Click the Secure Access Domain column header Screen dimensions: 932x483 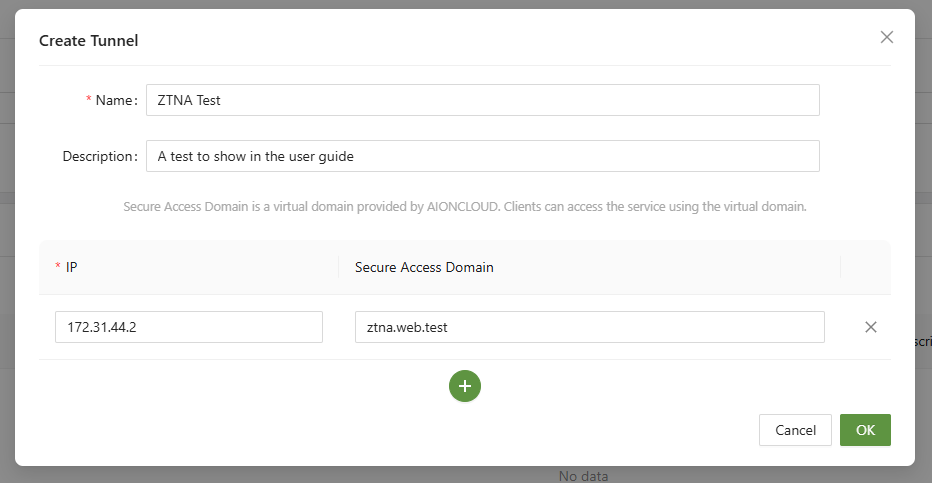[424, 267]
